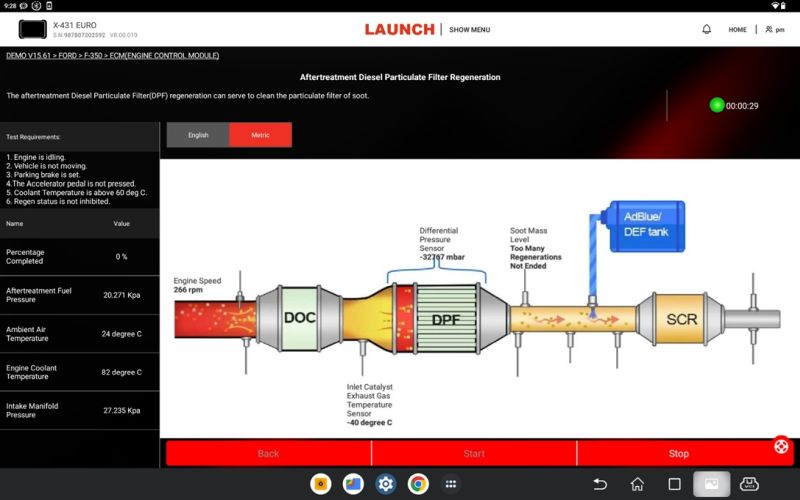Click the user profile icon labeled pm
Viewport: 800px width, 500px height.
coord(775,30)
